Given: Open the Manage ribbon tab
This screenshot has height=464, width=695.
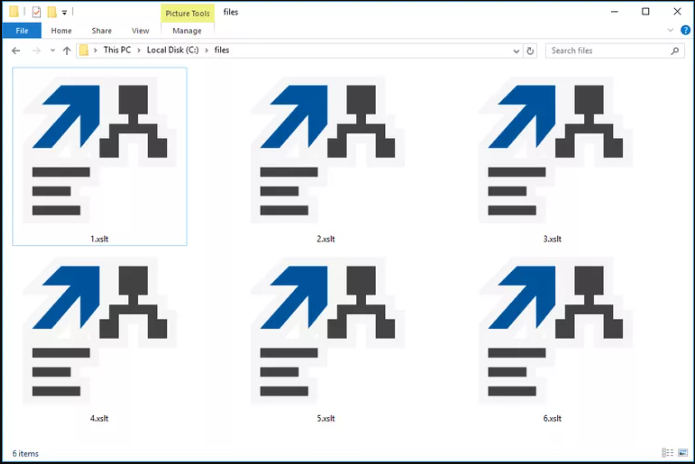Looking at the screenshot, I should point(187,31).
